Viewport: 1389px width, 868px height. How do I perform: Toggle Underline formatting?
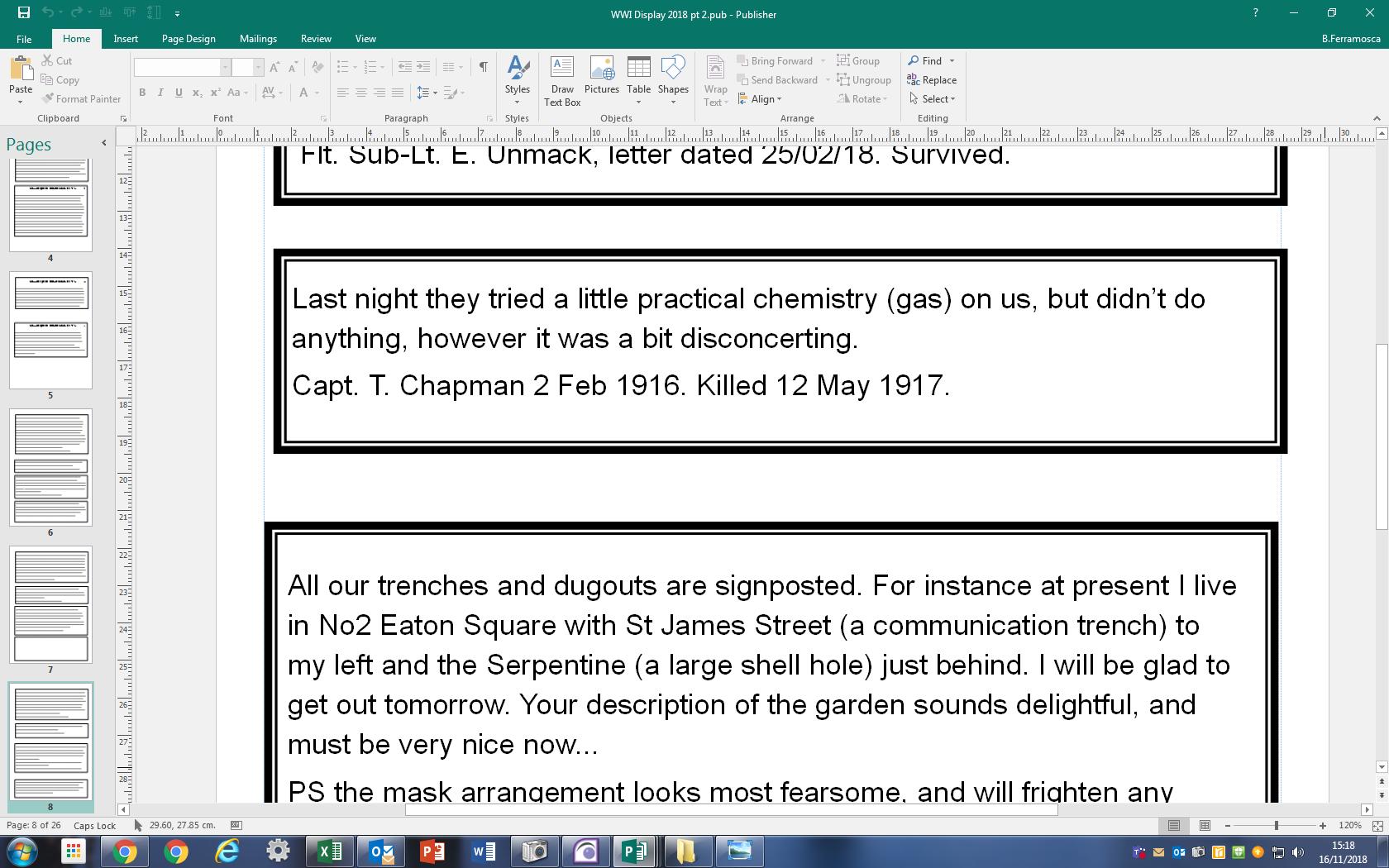click(179, 93)
